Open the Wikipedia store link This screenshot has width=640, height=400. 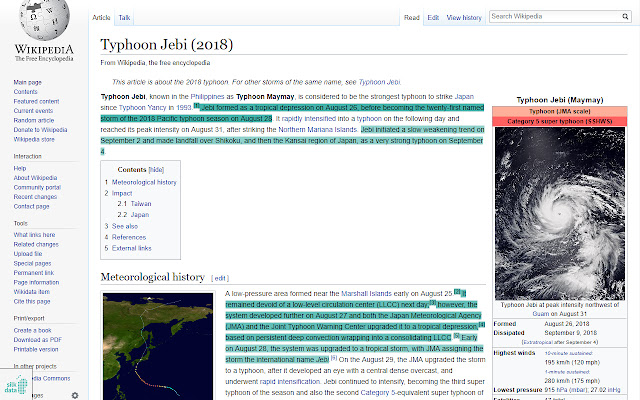coord(34,139)
